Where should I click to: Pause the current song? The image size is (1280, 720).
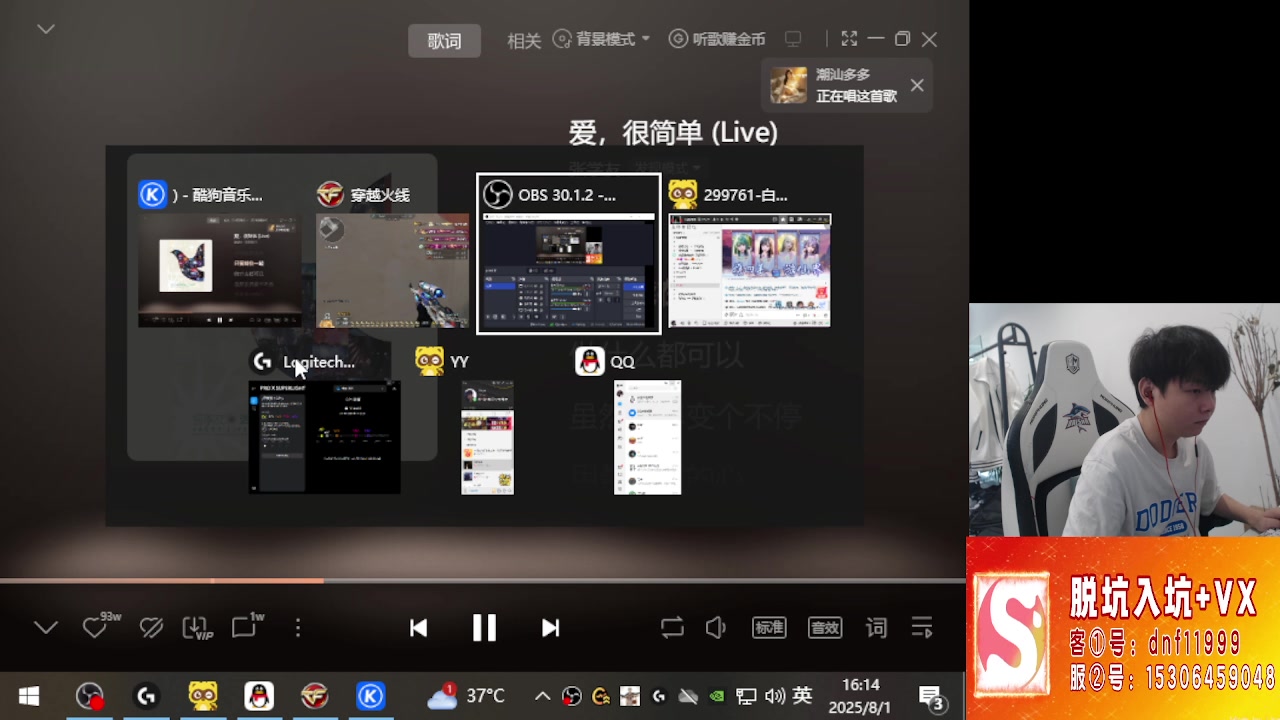(484, 628)
